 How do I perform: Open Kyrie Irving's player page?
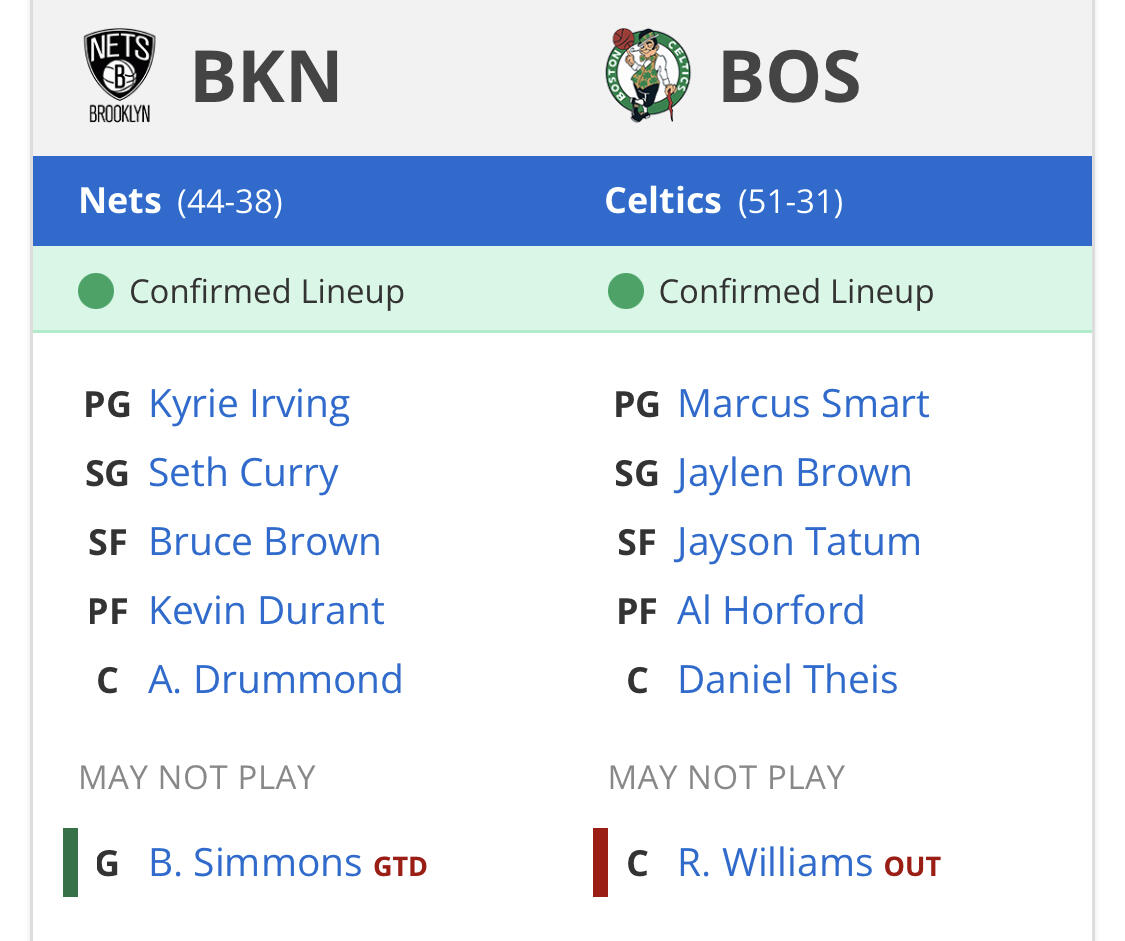click(249, 404)
